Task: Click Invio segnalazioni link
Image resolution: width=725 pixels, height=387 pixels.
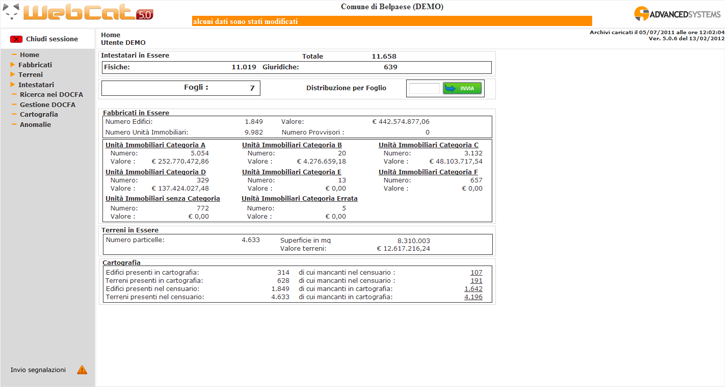Action: (x=38, y=370)
